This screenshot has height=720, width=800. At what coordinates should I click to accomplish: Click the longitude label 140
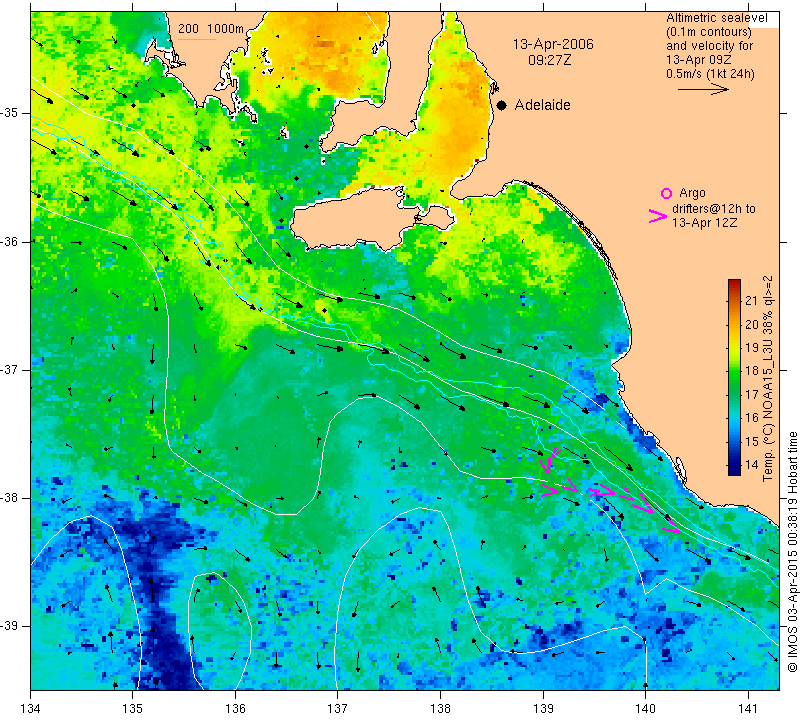point(645,709)
